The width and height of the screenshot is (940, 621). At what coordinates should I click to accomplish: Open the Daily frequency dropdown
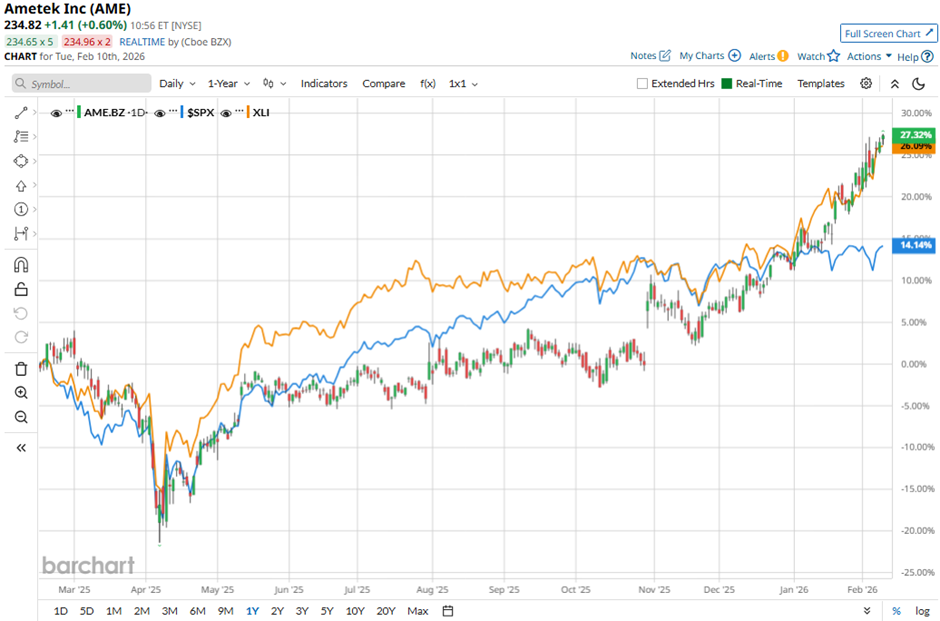pyautogui.click(x=176, y=84)
